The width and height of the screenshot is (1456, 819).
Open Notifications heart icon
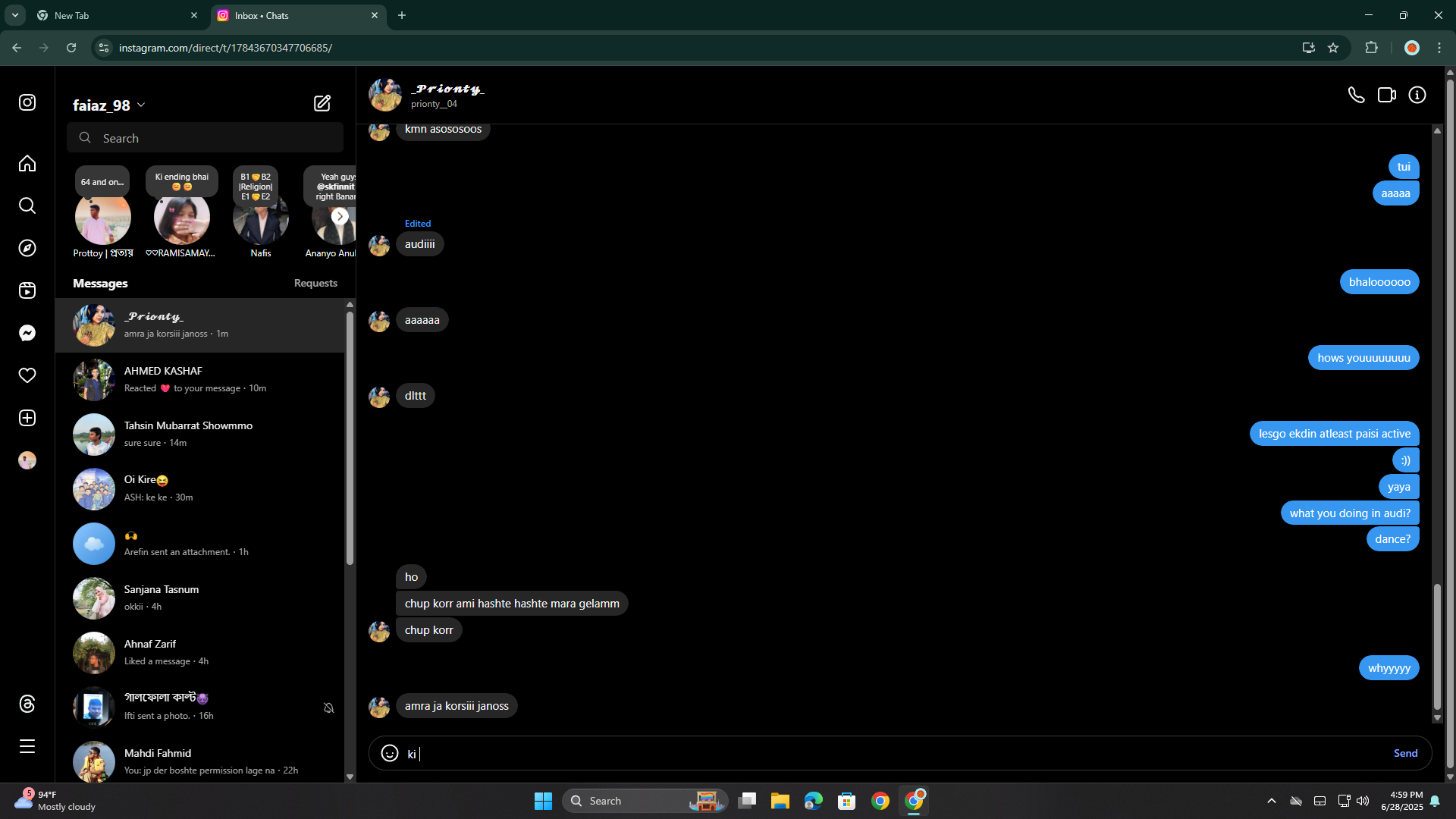click(x=27, y=375)
